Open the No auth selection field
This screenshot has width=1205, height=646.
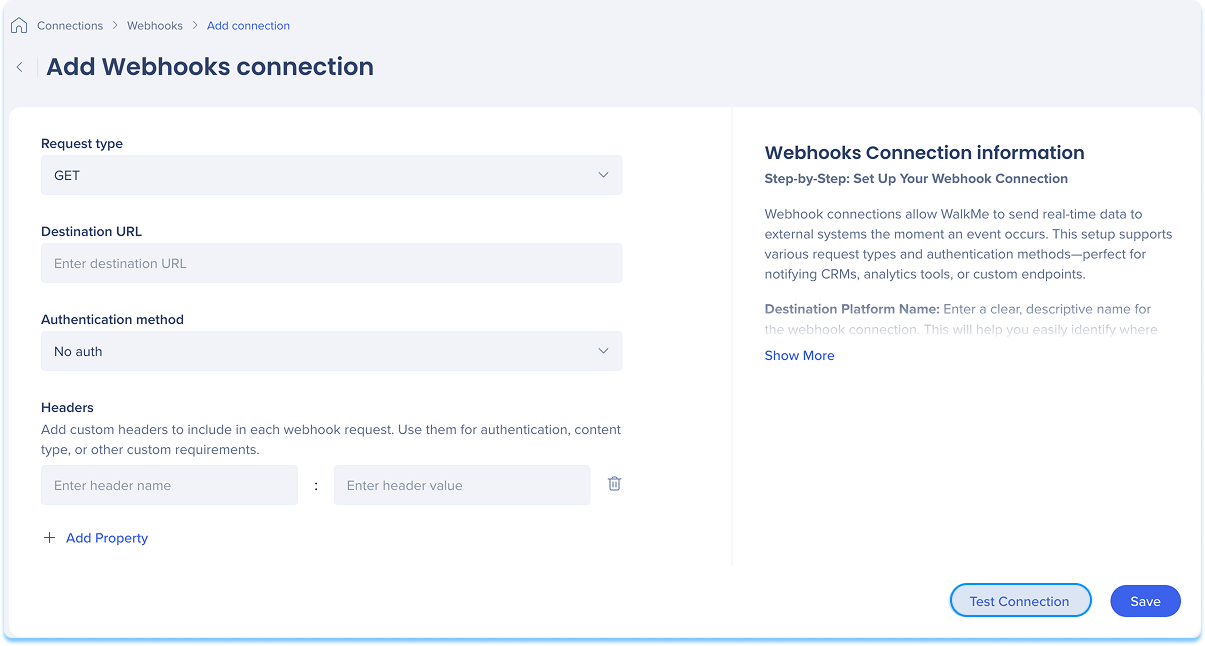click(x=331, y=351)
